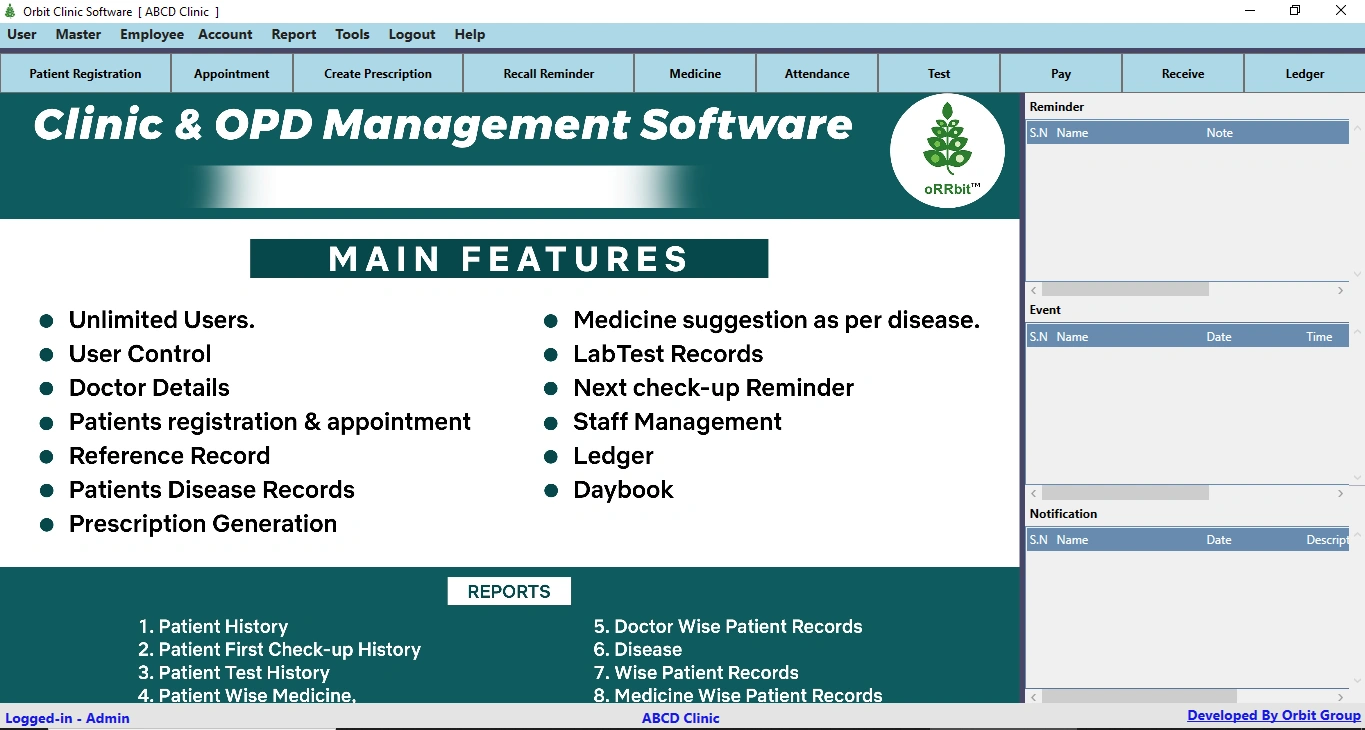Click the oRRbit leaf logo
Viewport: 1365px width, 730px height.
coord(947,151)
